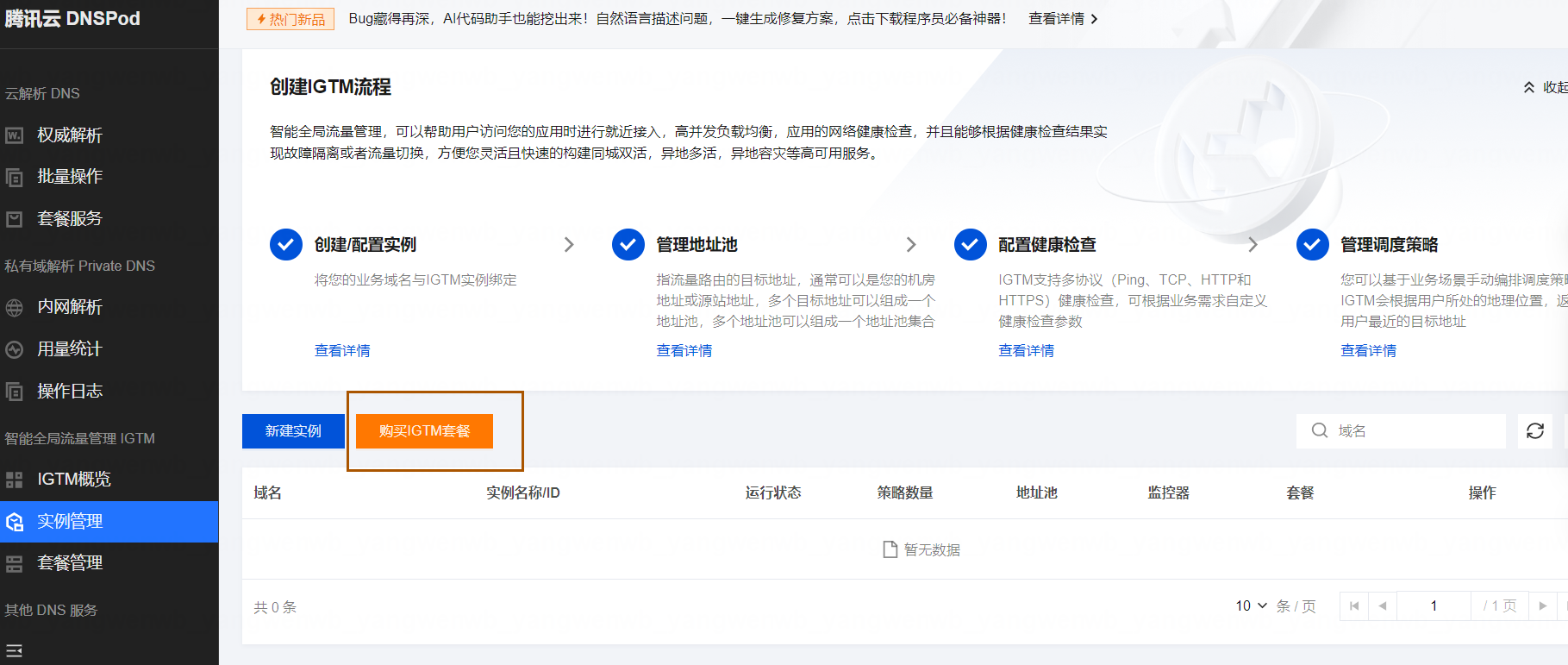This screenshot has width=1568, height=665.
Task: Click the 管理调度策略 check icon
Action: click(x=1313, y=245)
